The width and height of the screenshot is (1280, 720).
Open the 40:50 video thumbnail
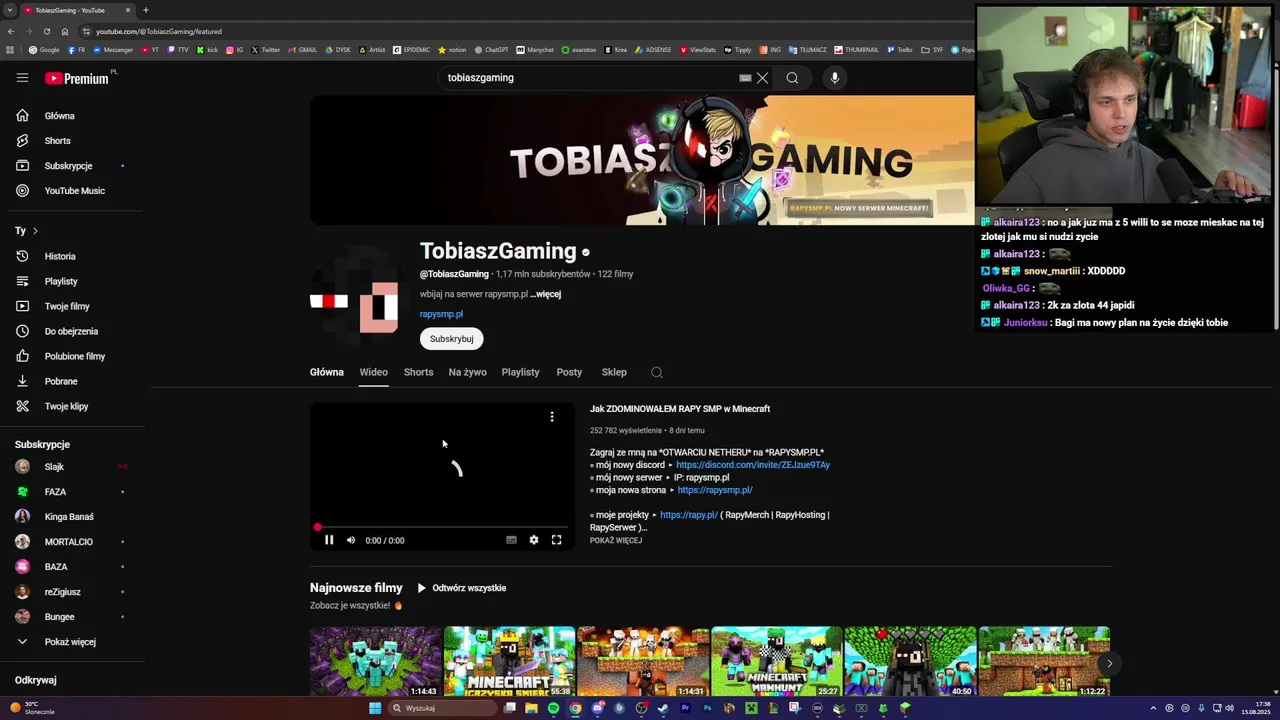[910, 661]
